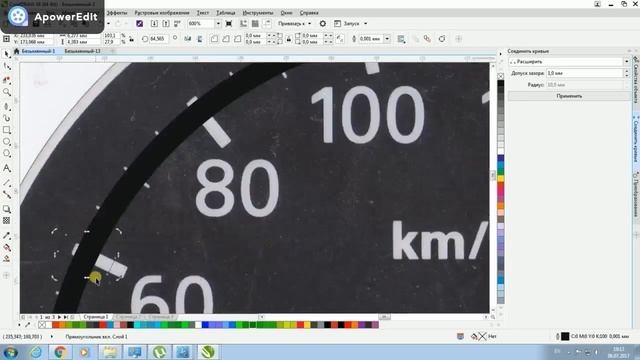Toggle the lock ratio padlock
This screenshot has height=360, width=640.
coord(131,39)
